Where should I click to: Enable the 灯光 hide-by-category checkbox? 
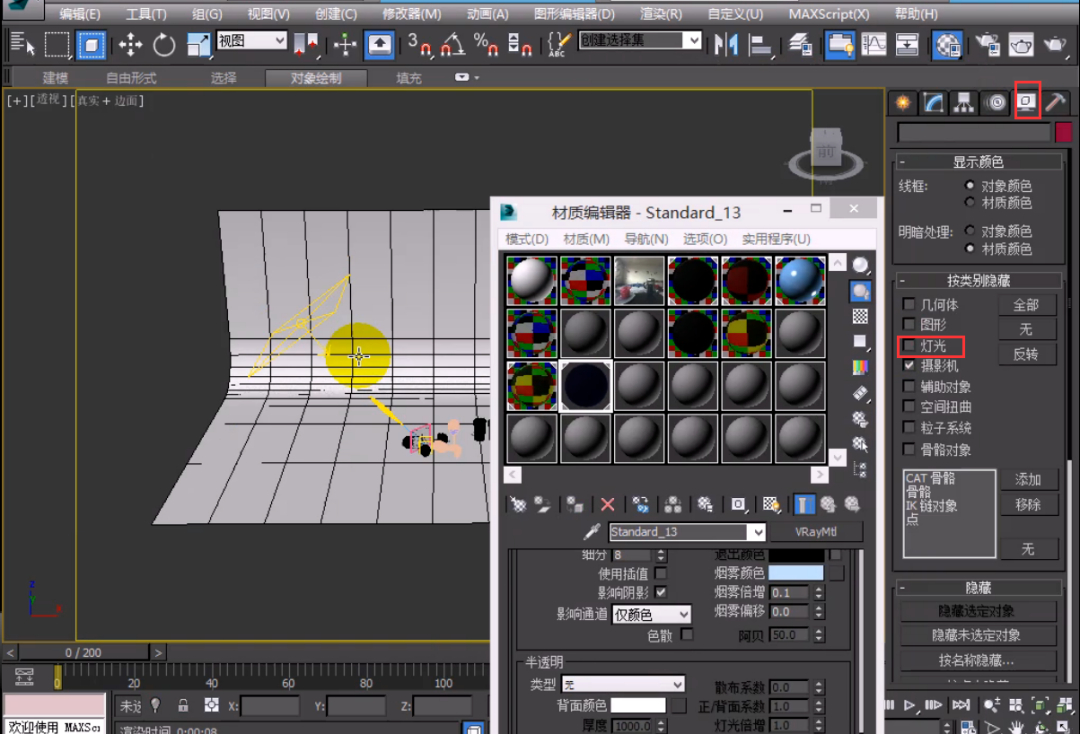[909, 346]
